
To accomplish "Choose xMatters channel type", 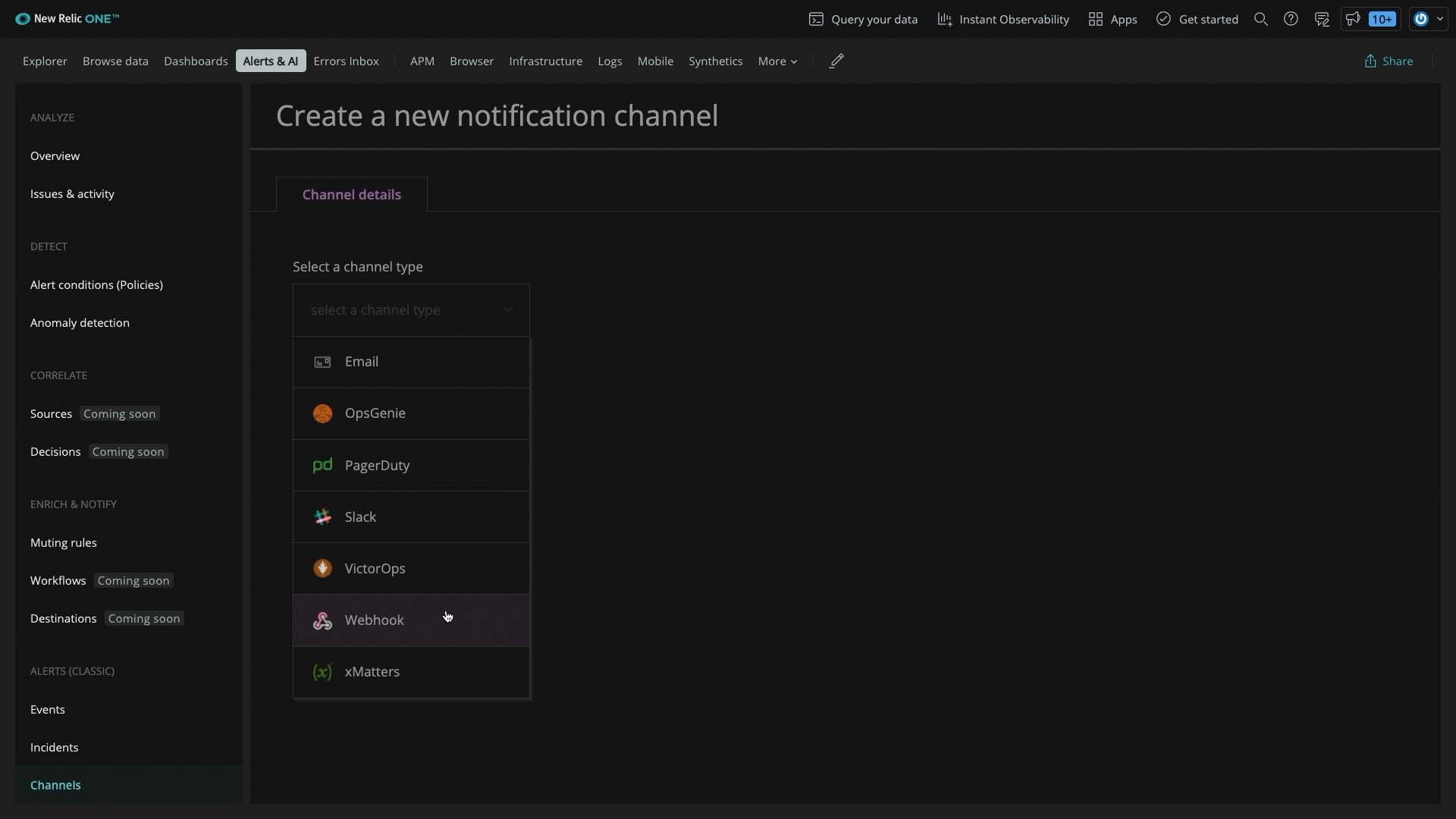I will point(411,671).
